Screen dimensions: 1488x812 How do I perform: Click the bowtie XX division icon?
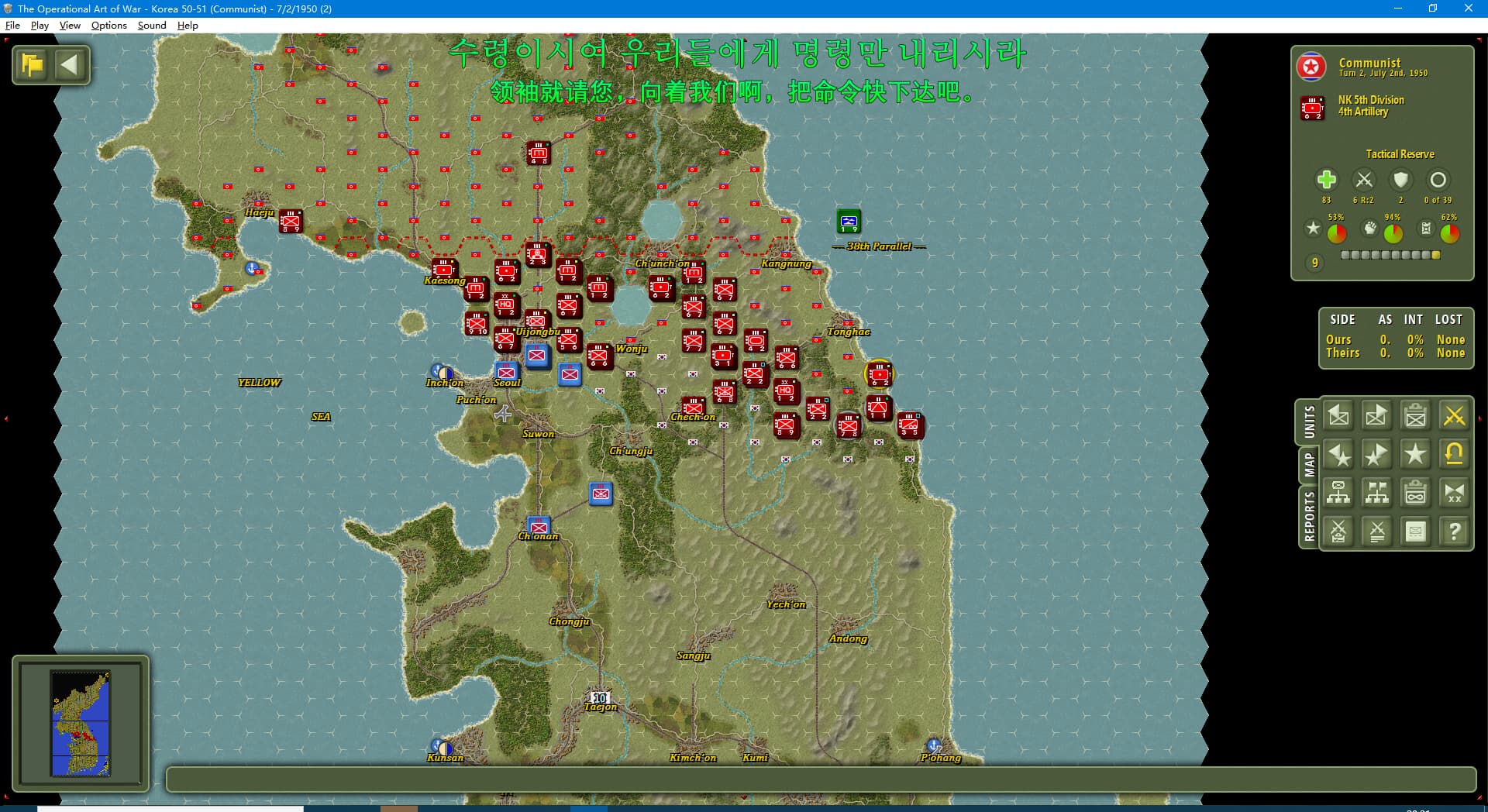(1454, 493)
